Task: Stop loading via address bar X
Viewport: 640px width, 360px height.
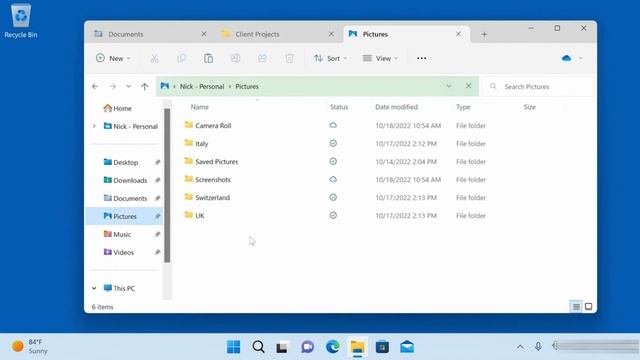Action: [469, 86]
